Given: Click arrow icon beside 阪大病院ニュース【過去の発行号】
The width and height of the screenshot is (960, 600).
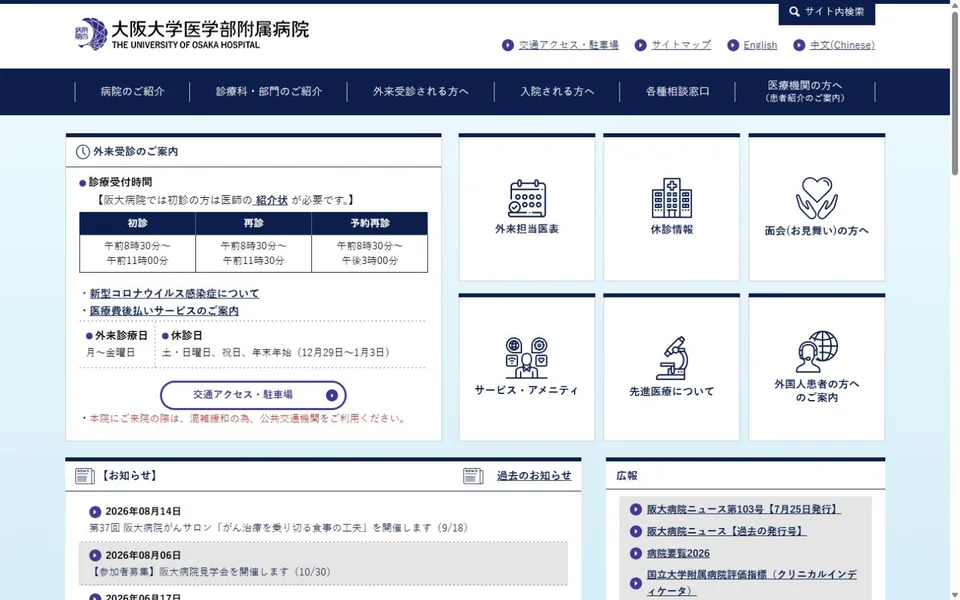Looking at the screenshot, I should (636, 531).
